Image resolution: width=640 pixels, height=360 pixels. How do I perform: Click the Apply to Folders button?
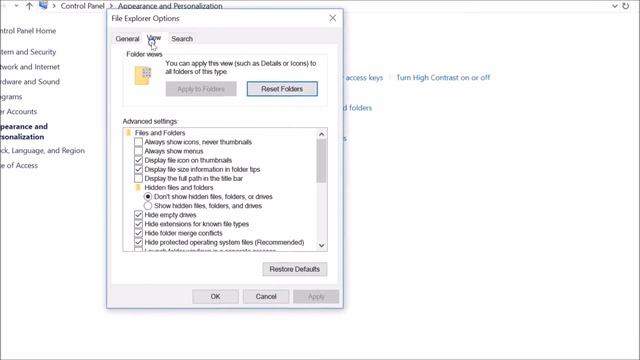tap(201, 89)
